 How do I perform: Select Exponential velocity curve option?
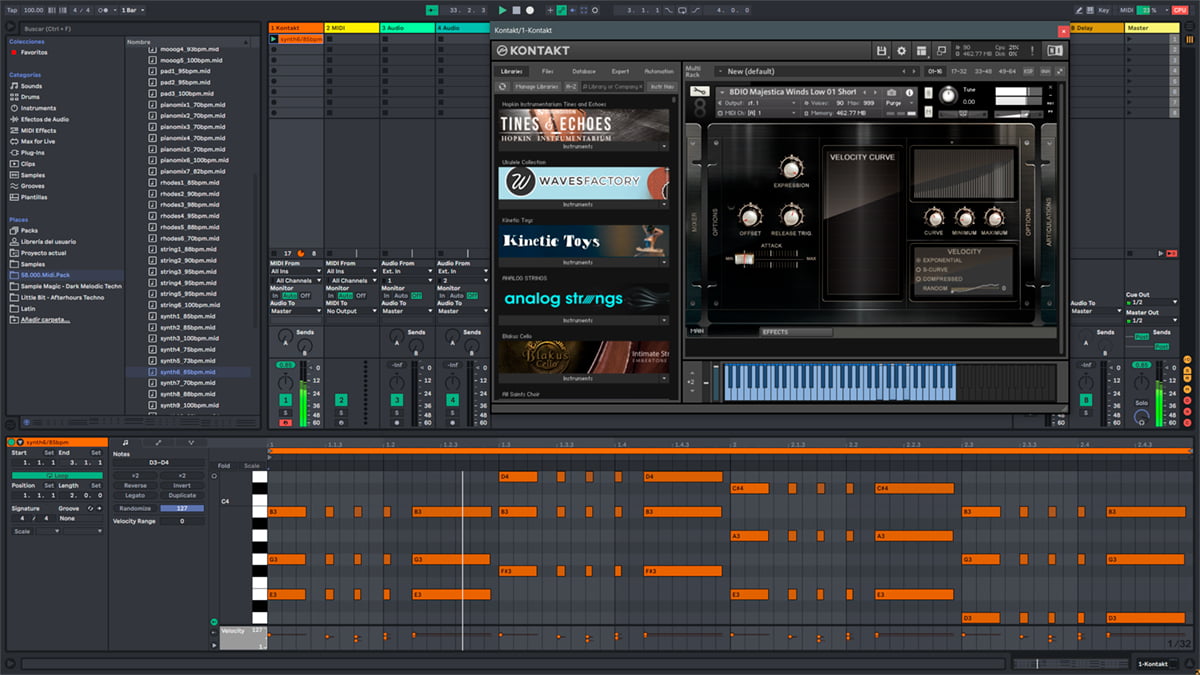click(940, 261)
